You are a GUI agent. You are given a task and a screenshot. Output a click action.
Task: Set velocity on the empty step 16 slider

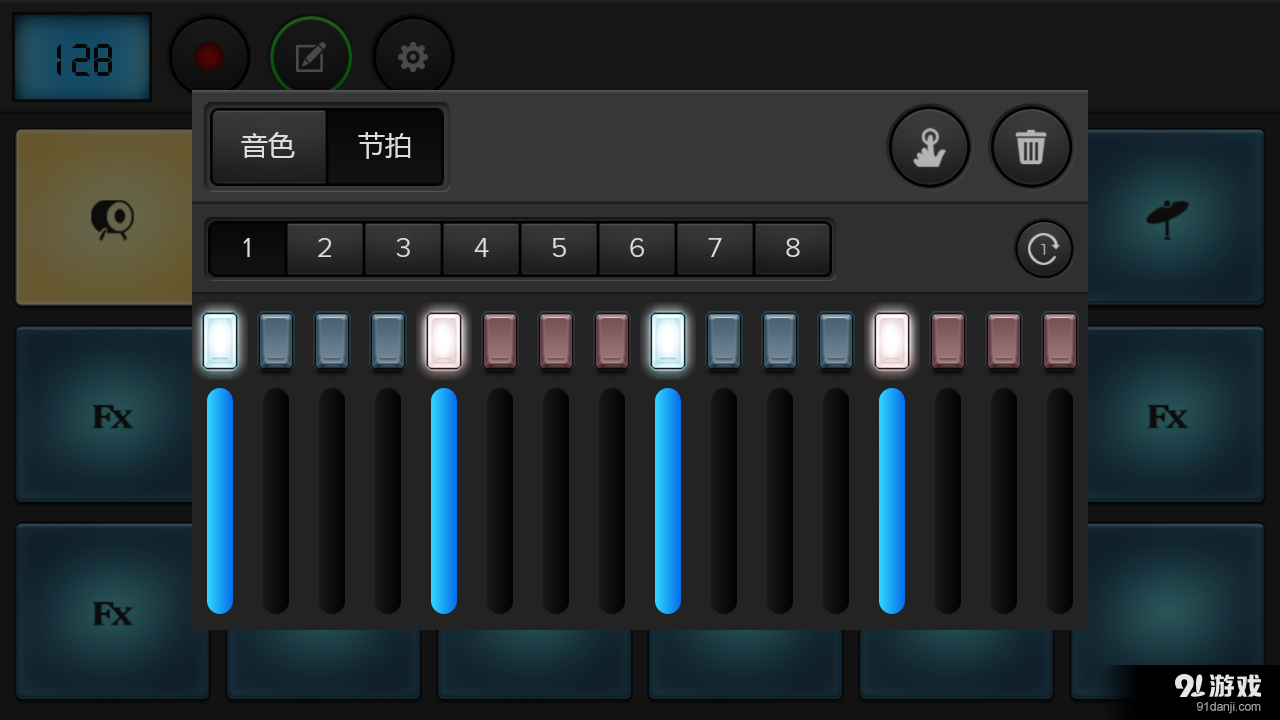tap(1060, 501)
